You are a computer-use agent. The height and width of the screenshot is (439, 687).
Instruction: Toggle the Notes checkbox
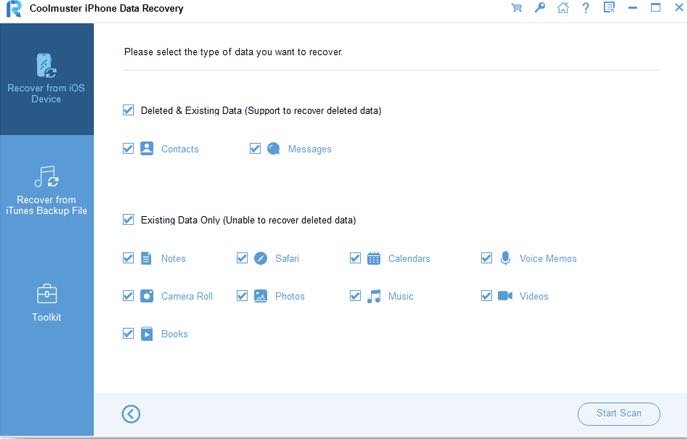[128, 258]
